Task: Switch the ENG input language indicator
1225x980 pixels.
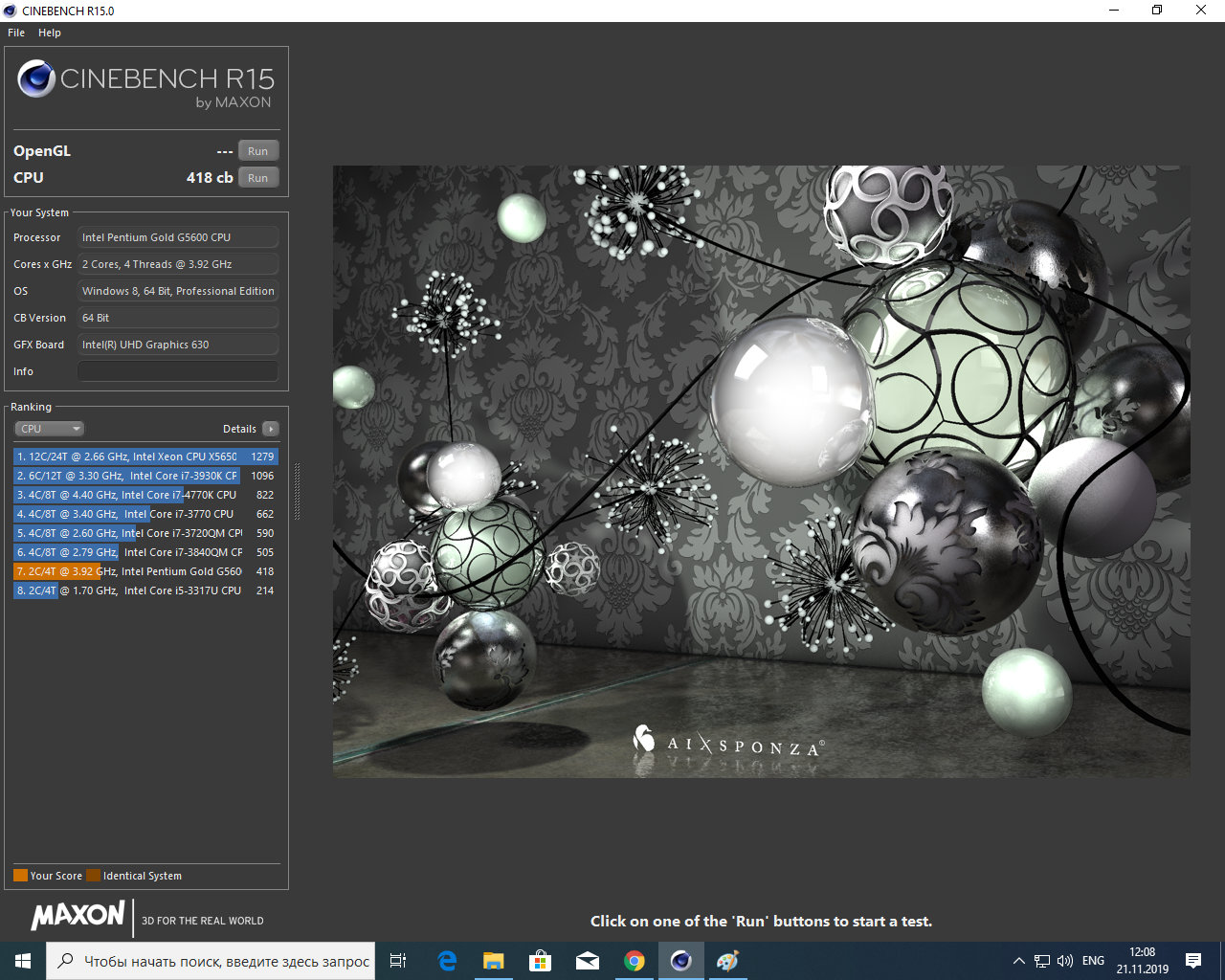Action: pos(1093,961)
